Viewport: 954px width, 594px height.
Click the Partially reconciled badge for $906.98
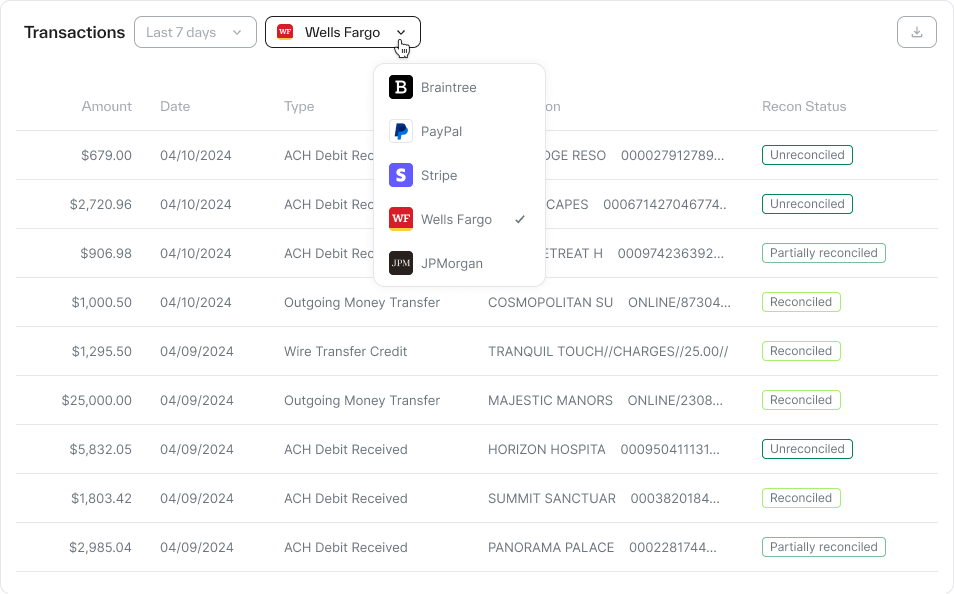(823, 253)
